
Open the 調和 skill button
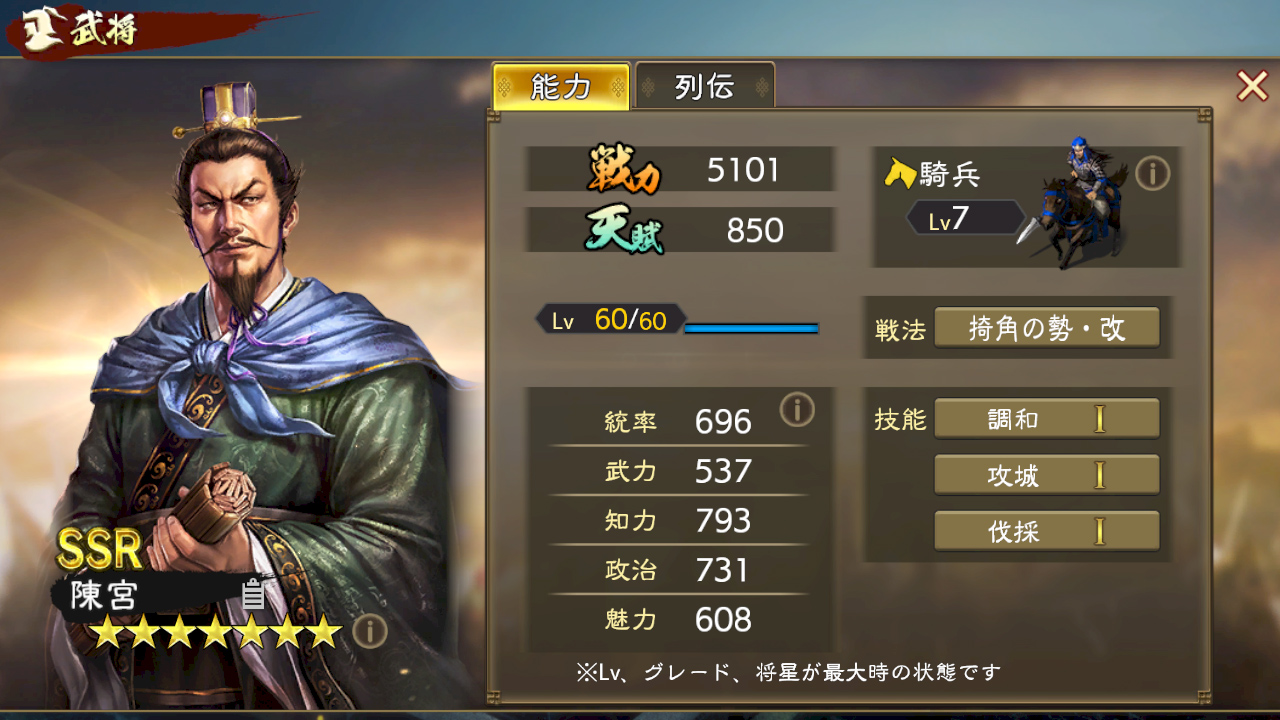(x=1047, y=419)
